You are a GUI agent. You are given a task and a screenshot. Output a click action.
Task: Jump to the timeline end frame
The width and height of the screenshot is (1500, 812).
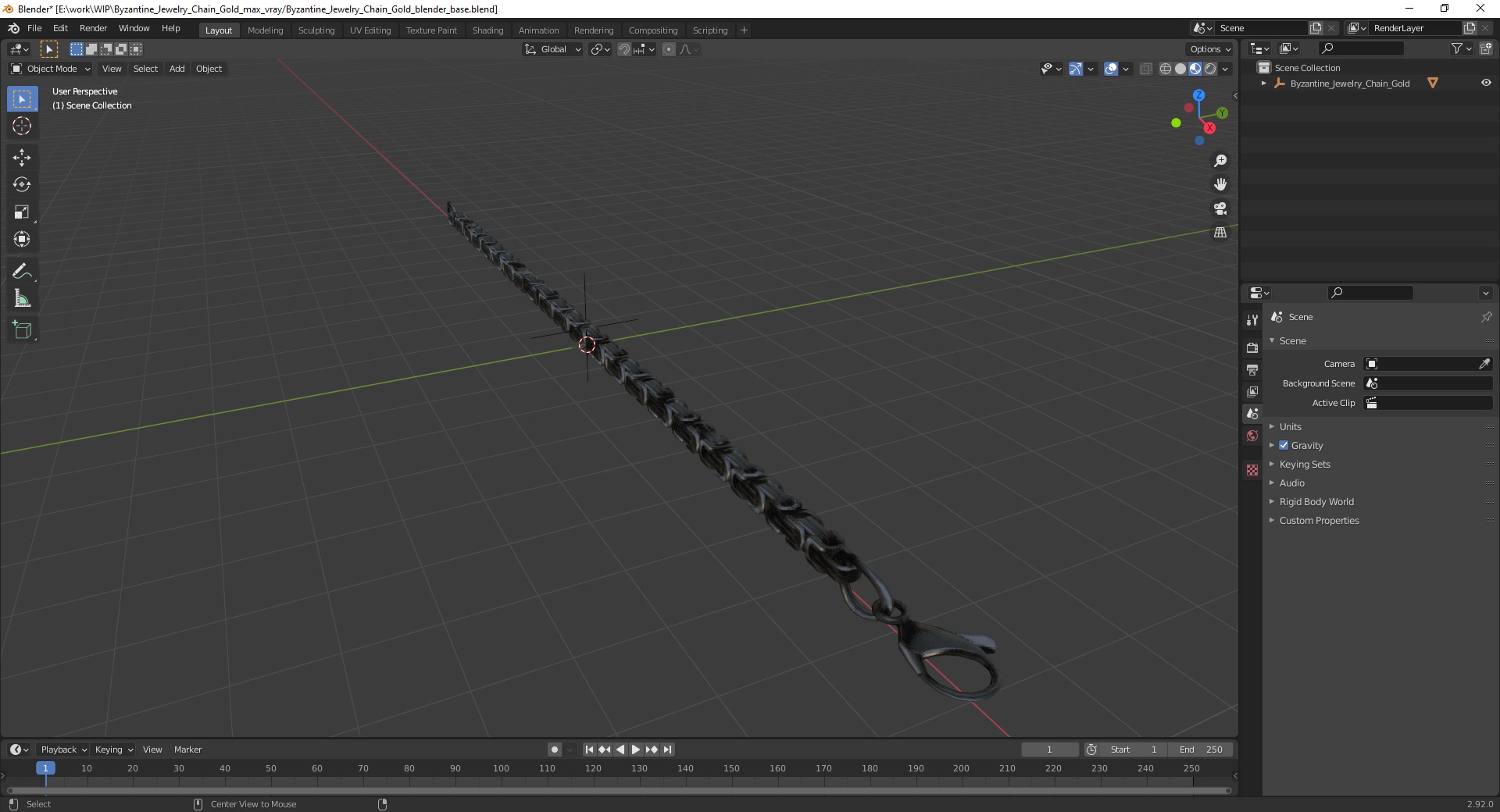667,750
